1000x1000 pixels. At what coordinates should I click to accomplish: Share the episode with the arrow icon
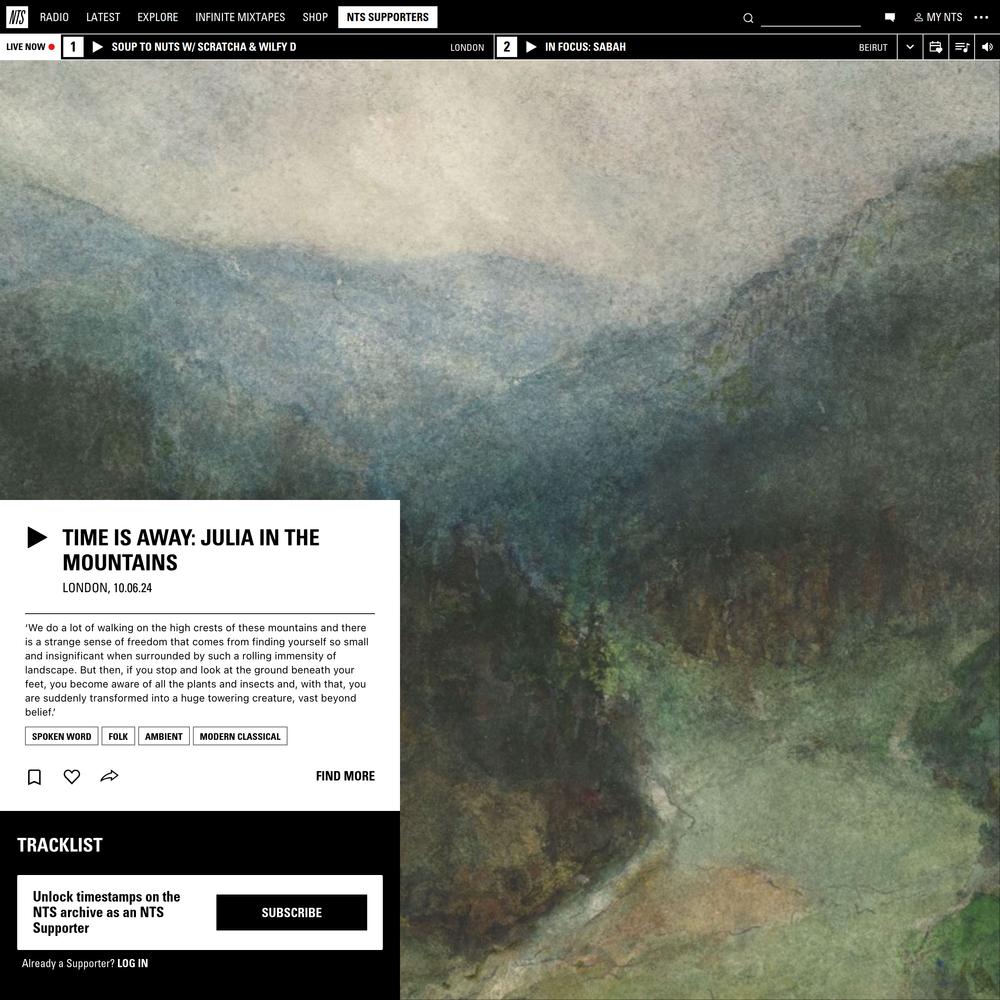click(110, 776)
